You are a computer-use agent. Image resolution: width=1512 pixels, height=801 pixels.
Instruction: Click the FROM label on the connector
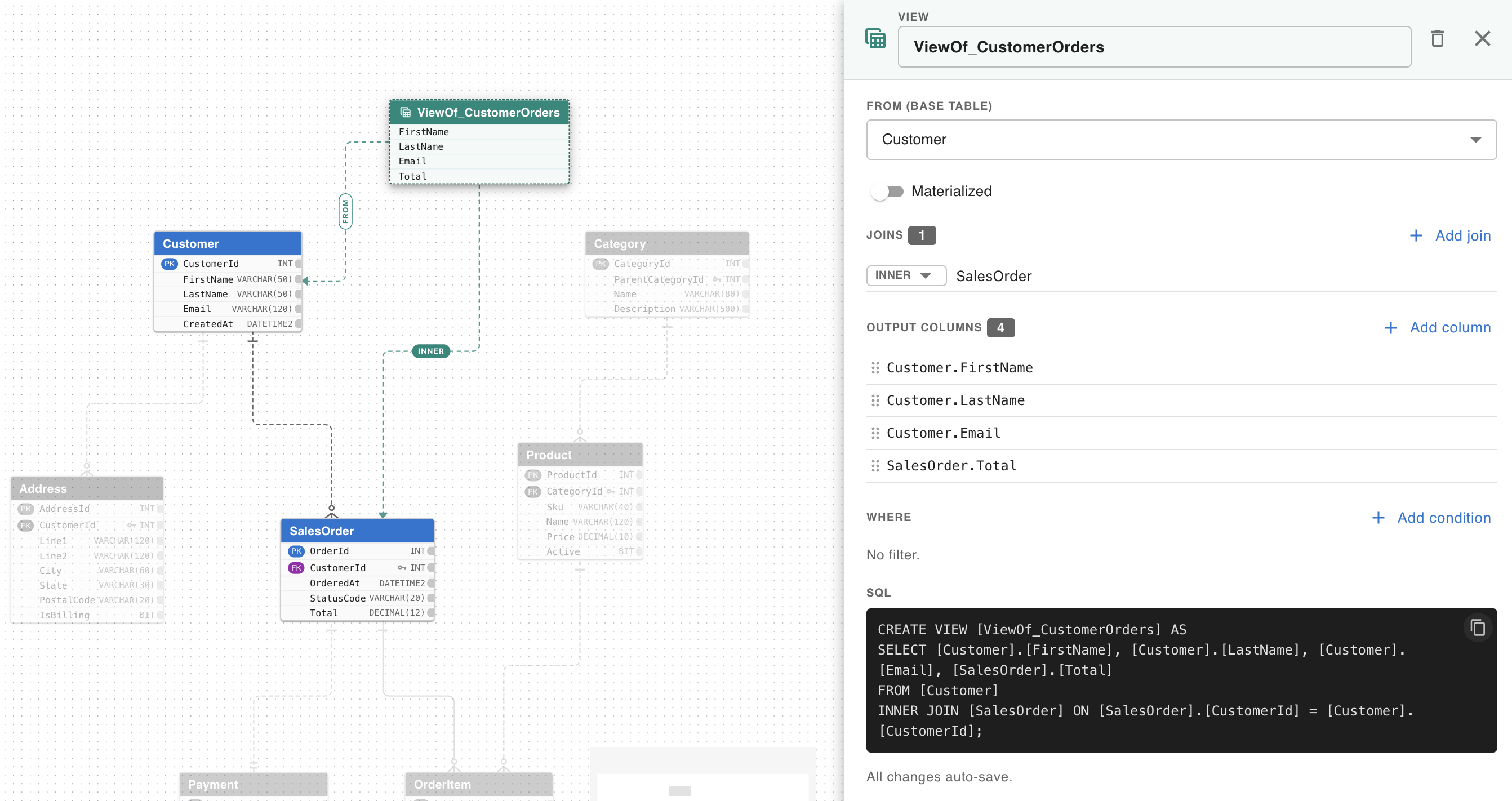click(345, 211)
